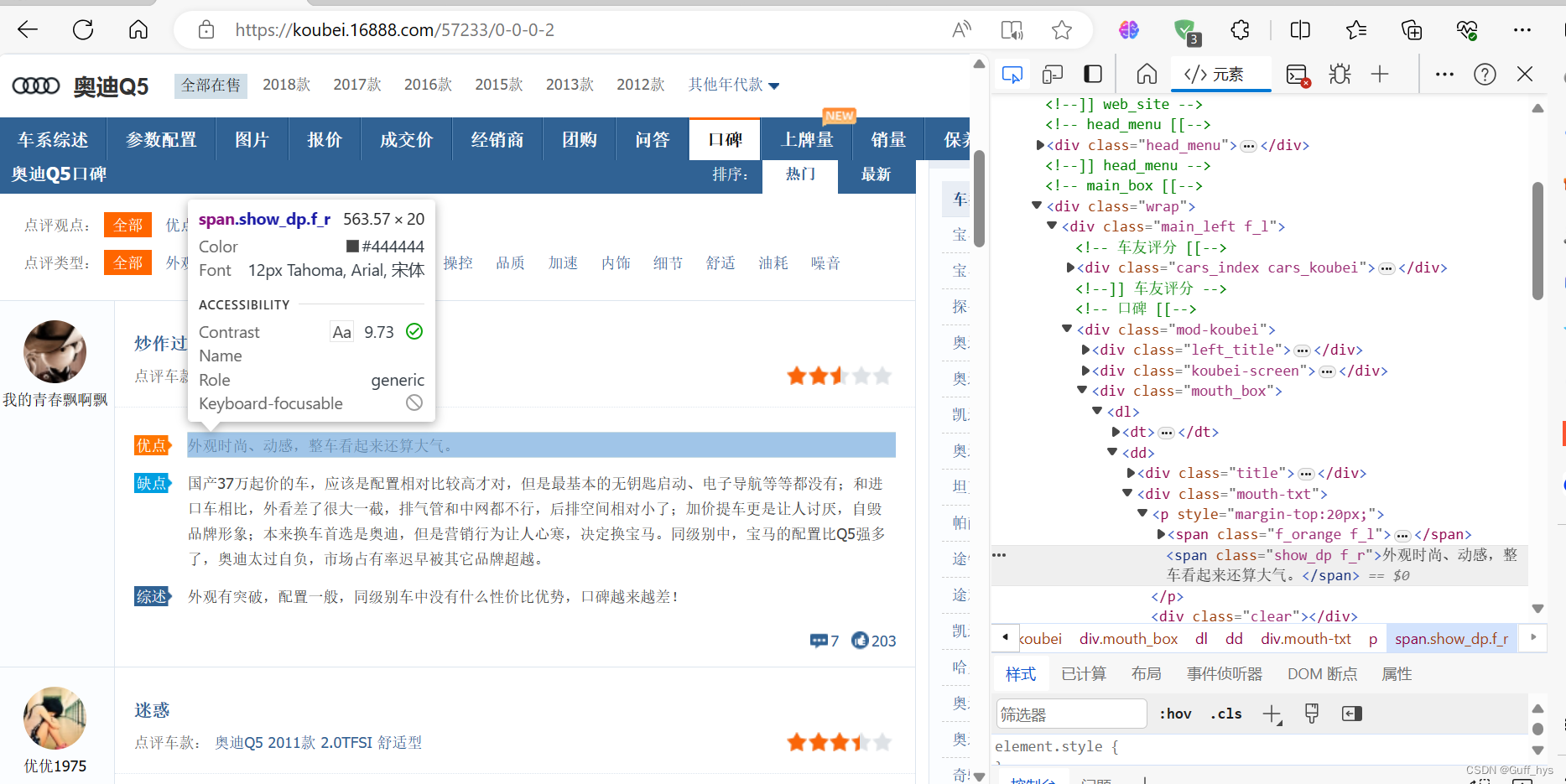Toggle .cls class editor
This screenshot has height=784, width=1566.
1225,714
